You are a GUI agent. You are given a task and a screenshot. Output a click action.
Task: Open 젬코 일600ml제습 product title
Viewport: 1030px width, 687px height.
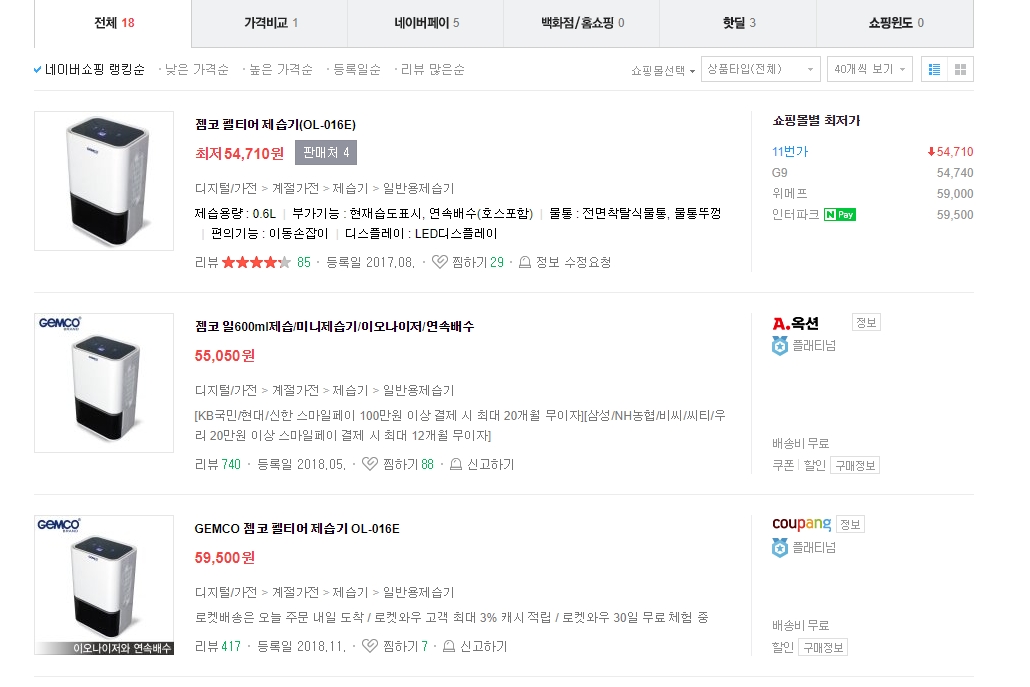click(334, 326)
